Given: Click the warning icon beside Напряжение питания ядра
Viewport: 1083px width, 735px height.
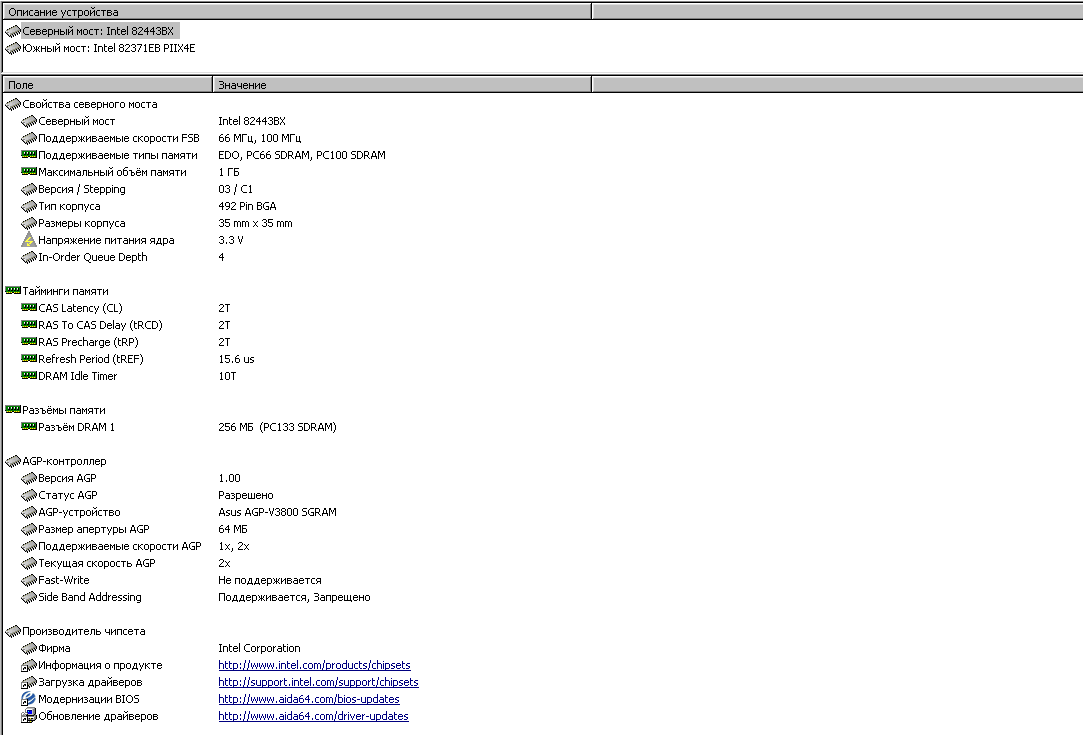Looking at the screenshot, I should 28,240.
